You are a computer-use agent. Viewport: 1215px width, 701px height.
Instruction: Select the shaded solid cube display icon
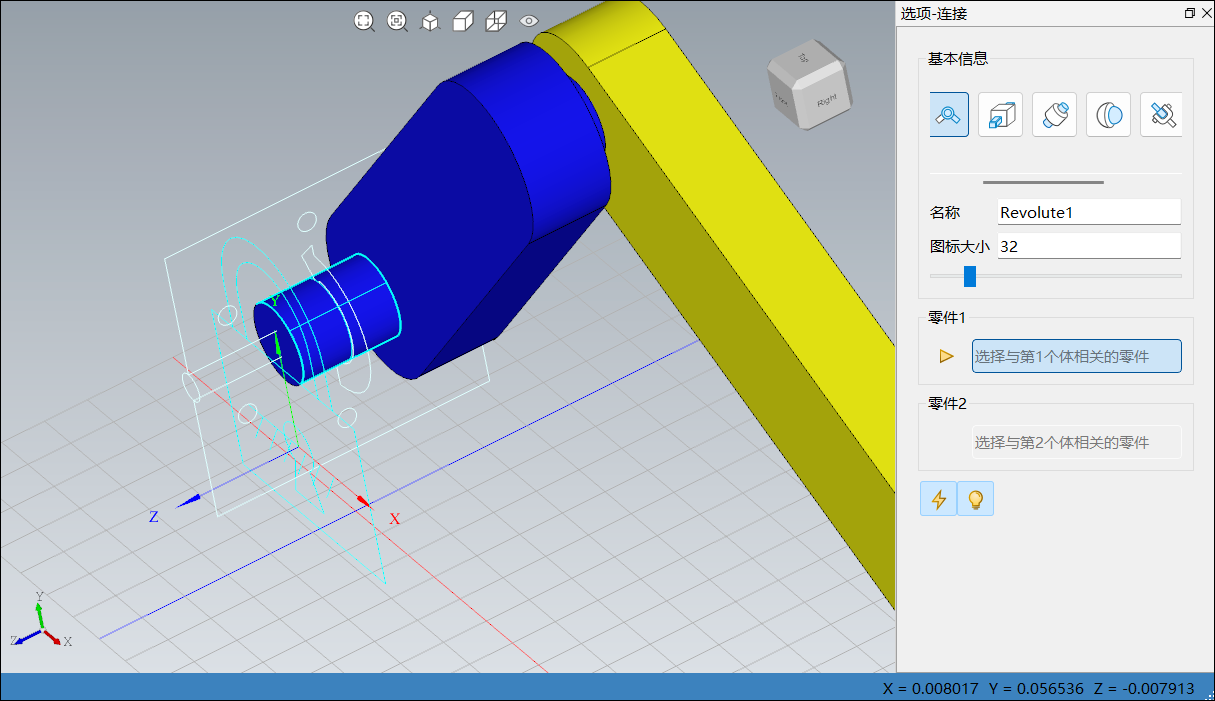coord(462,21)
